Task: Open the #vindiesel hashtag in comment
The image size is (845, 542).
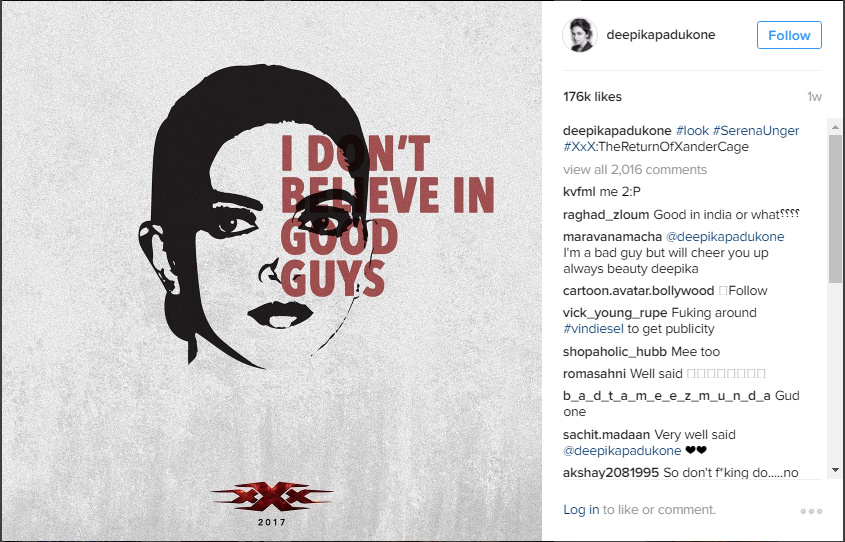Action: point(593,329)
